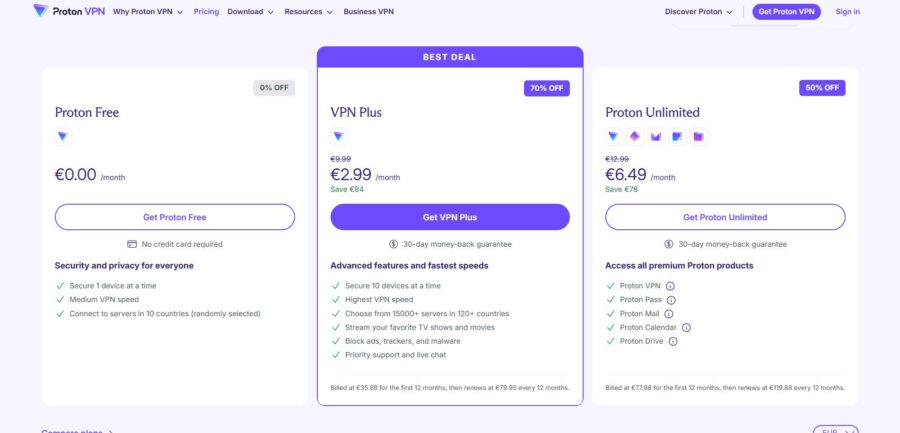The width and height of the screenshot is (900, 433).
Task: Expand the Why Proton VPN menu
Action: click(148, 11)
